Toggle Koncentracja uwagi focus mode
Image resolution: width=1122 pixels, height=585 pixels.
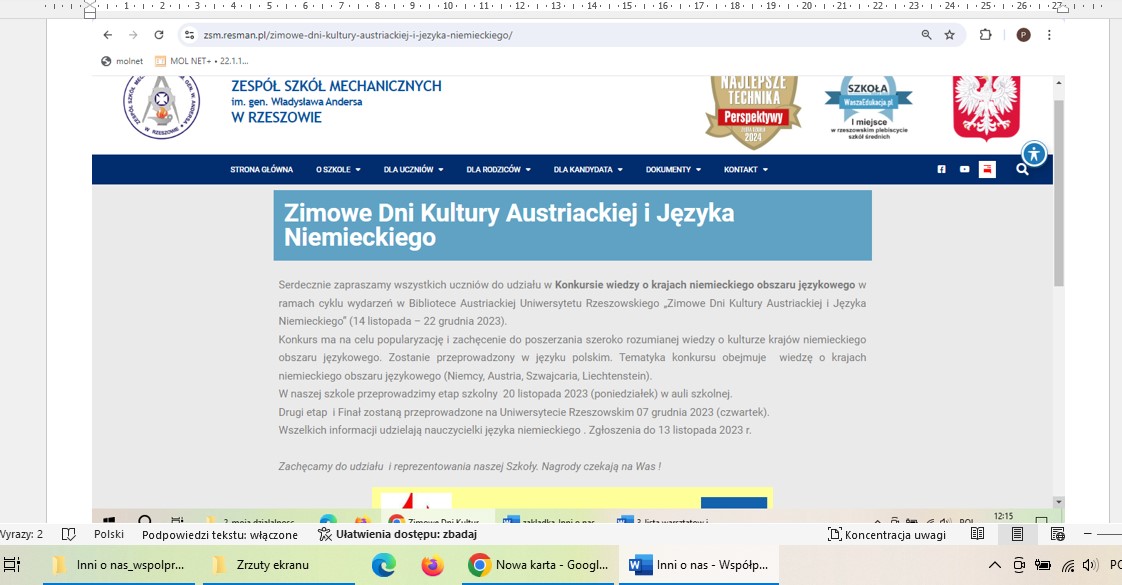coord(886,534)
